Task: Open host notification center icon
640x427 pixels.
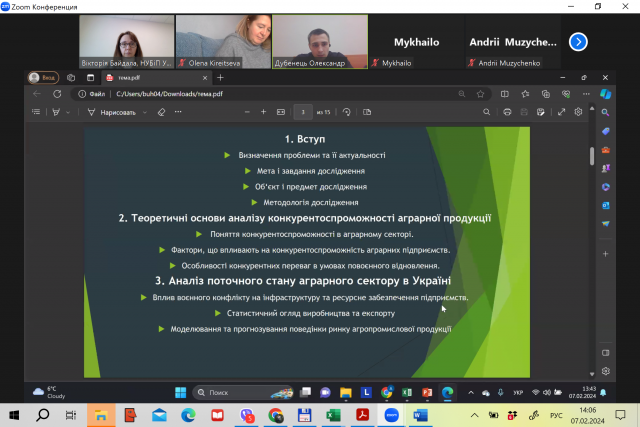Action: [x=620, y=416]
